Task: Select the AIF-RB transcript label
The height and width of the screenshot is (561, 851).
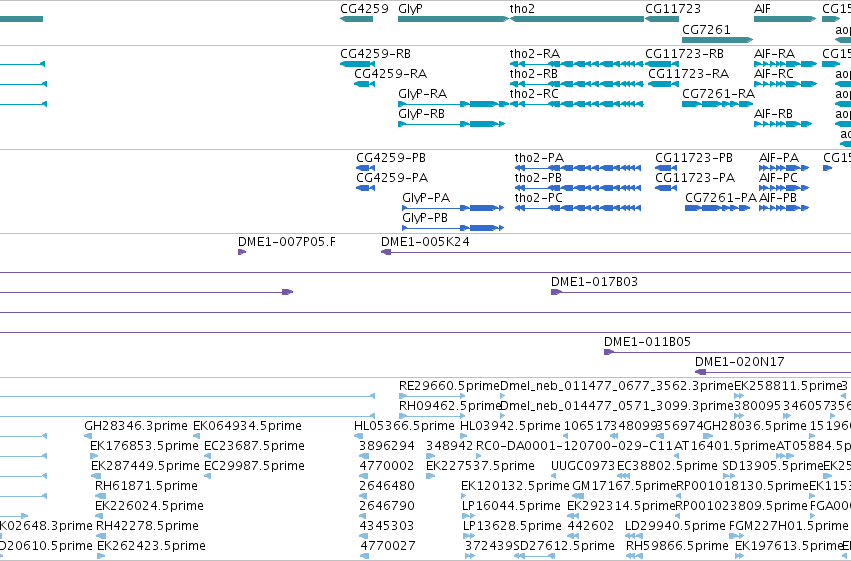Action: 773,114
